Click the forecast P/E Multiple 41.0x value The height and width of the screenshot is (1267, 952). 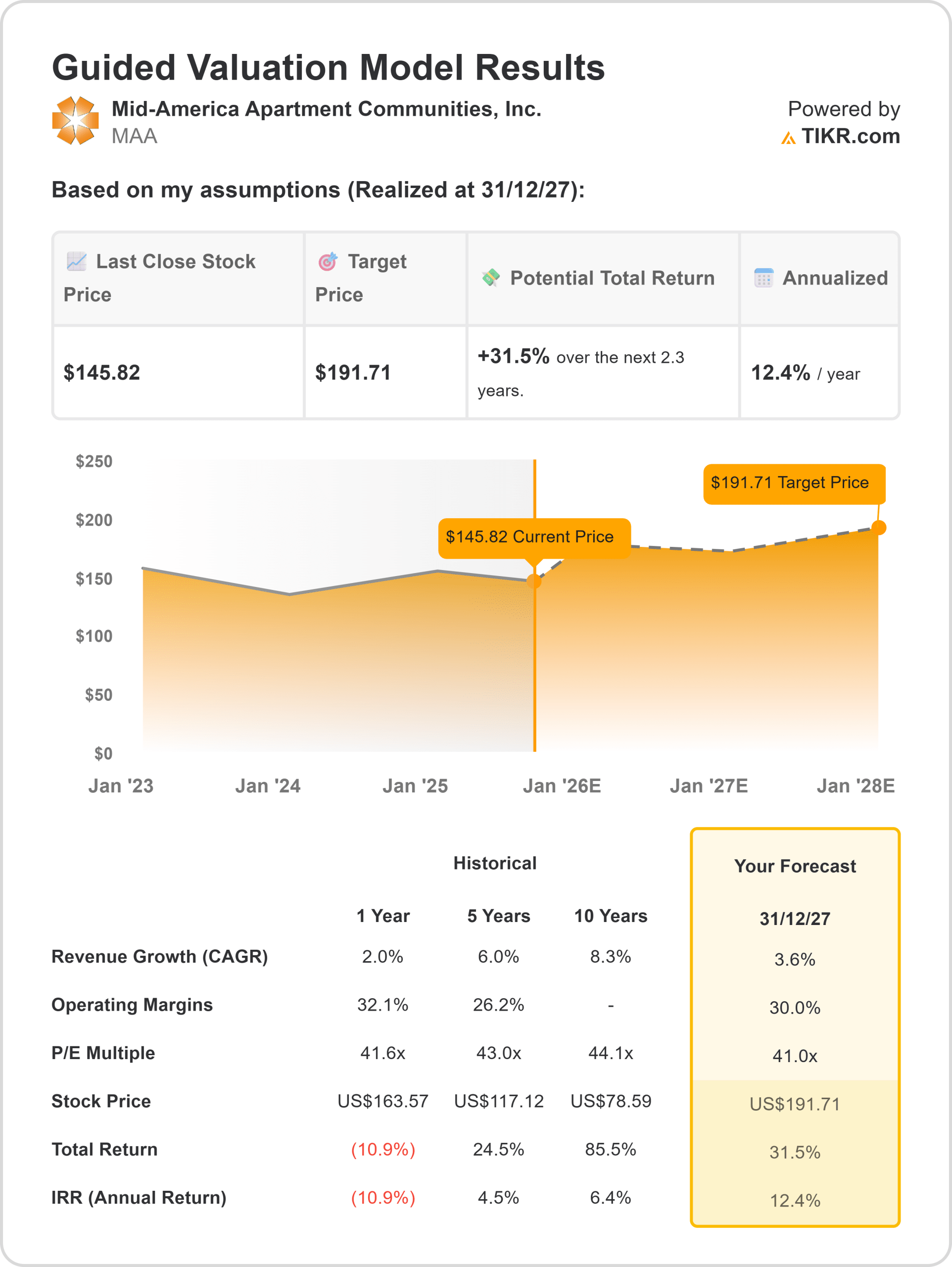[x=795, y=1056]
